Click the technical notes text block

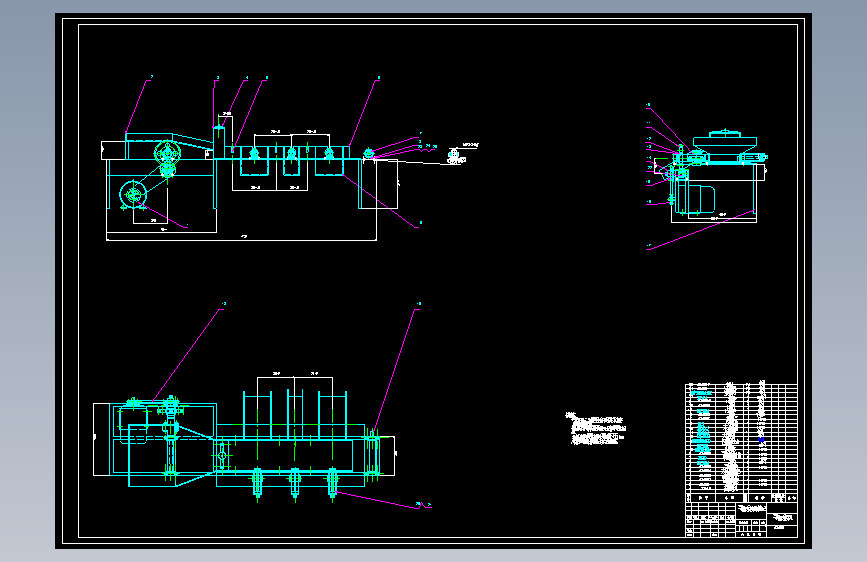[x=596, y=429]
